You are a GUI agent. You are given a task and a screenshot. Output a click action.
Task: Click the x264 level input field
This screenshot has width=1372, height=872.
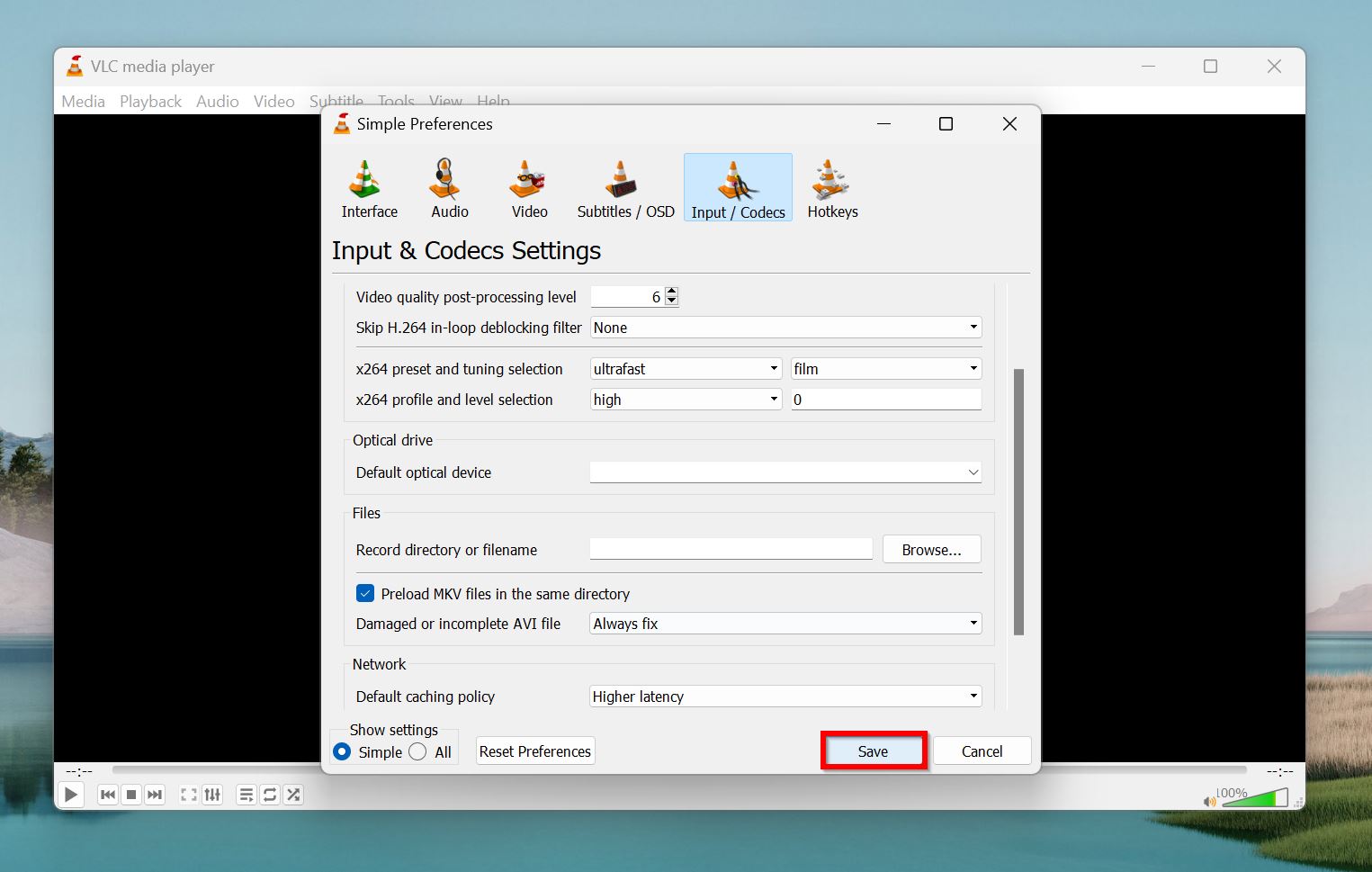pyautogui.click(x=886, y=400)
